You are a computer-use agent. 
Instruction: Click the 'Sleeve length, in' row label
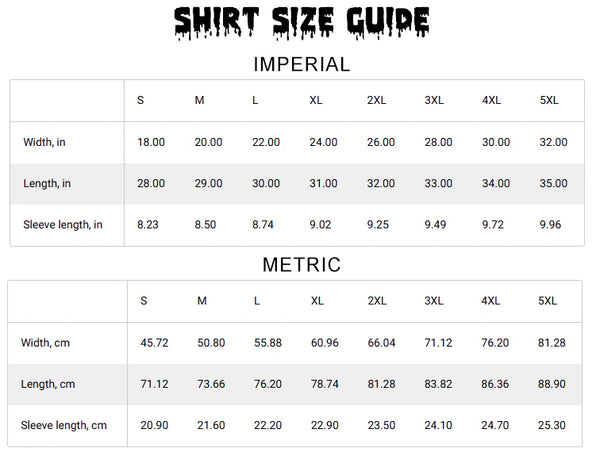click(x=63, y=225)
